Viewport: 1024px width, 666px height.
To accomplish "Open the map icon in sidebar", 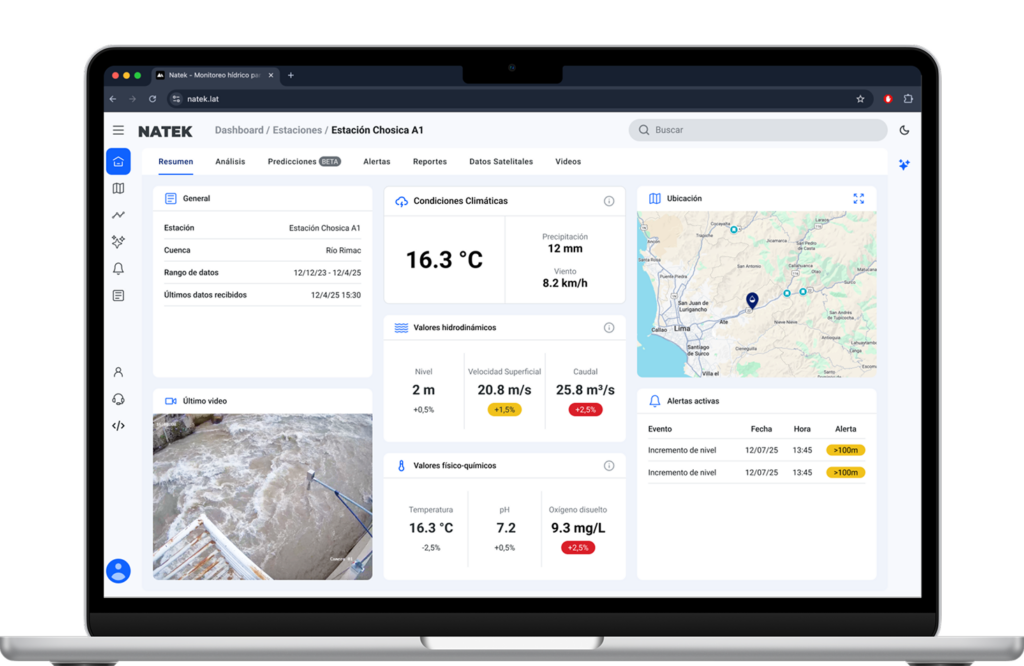I will [x=118, y=188].
